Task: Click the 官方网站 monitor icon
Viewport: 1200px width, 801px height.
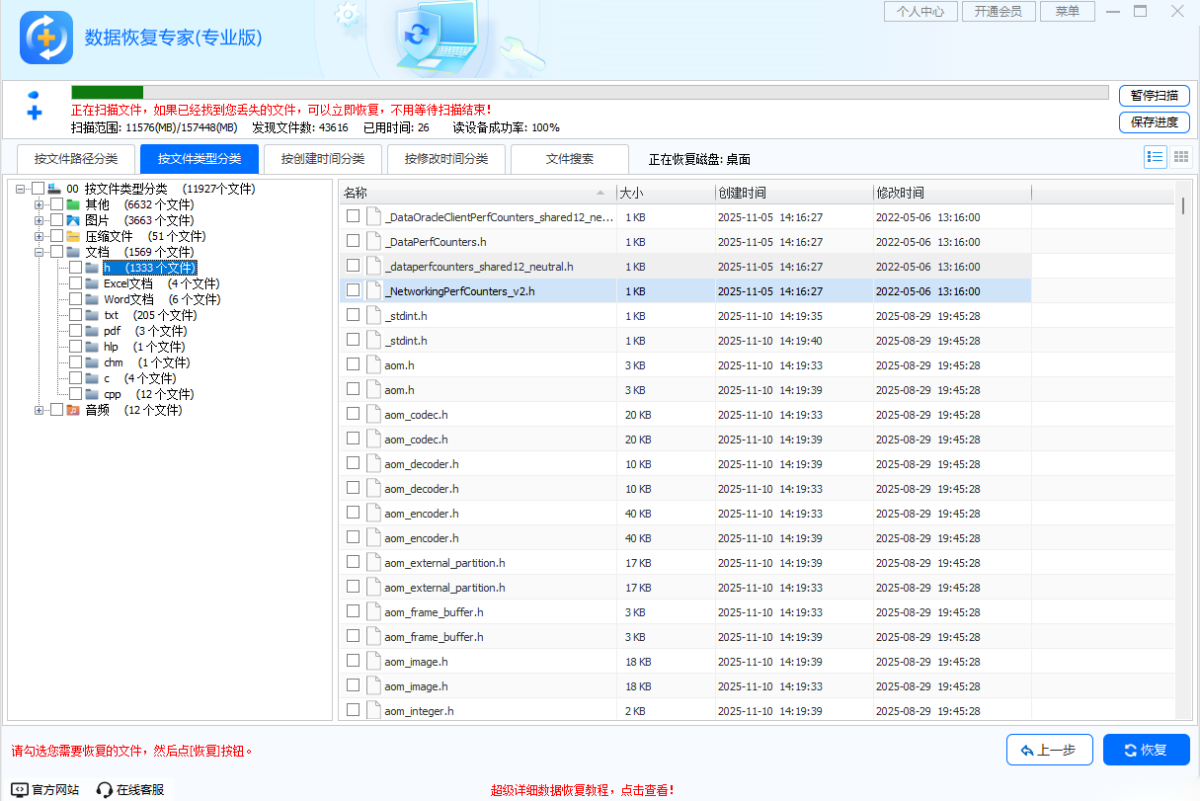Action: (18, 789)
